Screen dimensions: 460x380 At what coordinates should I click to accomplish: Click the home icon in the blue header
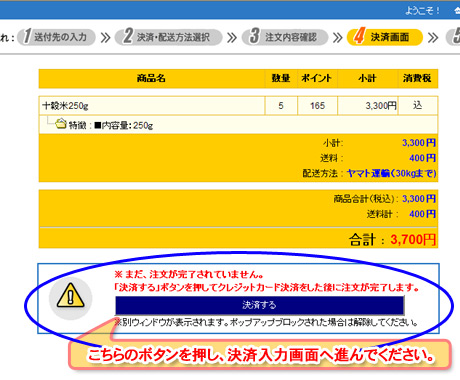coord(457,11)
